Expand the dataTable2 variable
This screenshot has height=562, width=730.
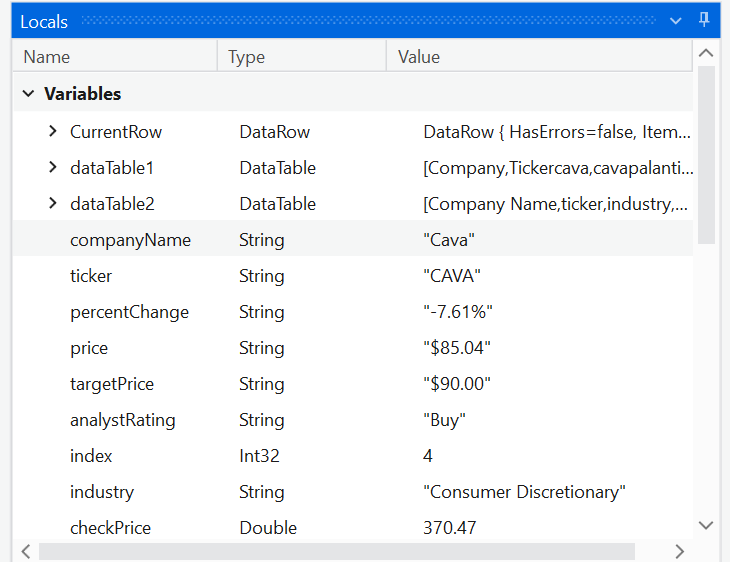click(x=53, y=203)
